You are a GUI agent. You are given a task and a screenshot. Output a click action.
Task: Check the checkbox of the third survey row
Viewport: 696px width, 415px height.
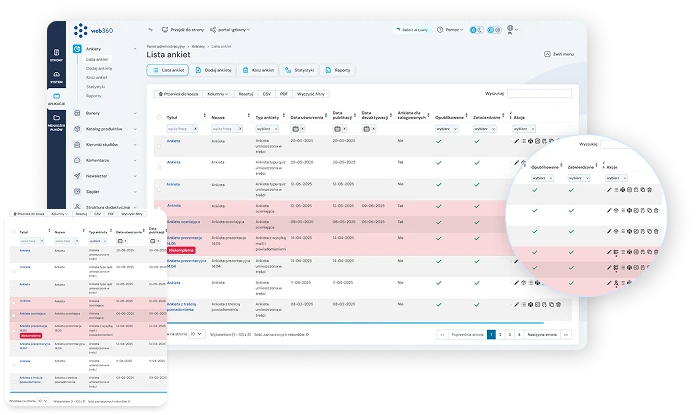[159, 184]
